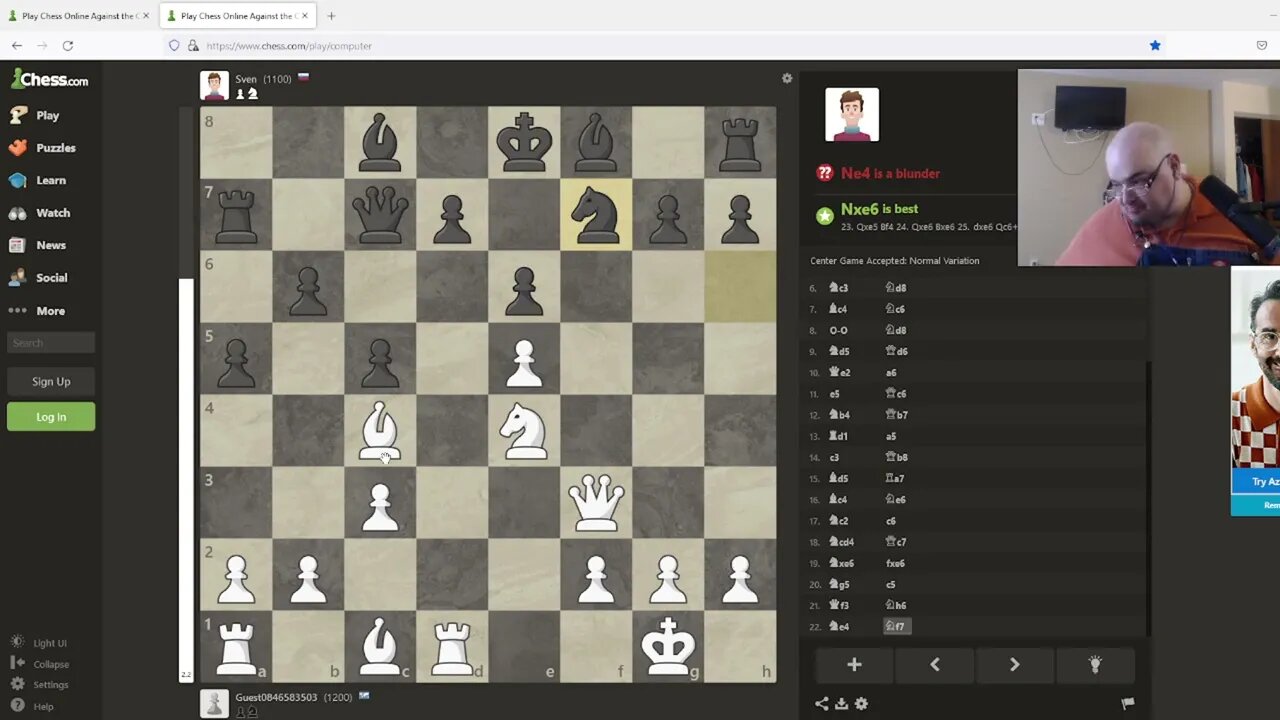Click the plus new game button
This screenshot has height=720, width=1280.
click(854, 665)
